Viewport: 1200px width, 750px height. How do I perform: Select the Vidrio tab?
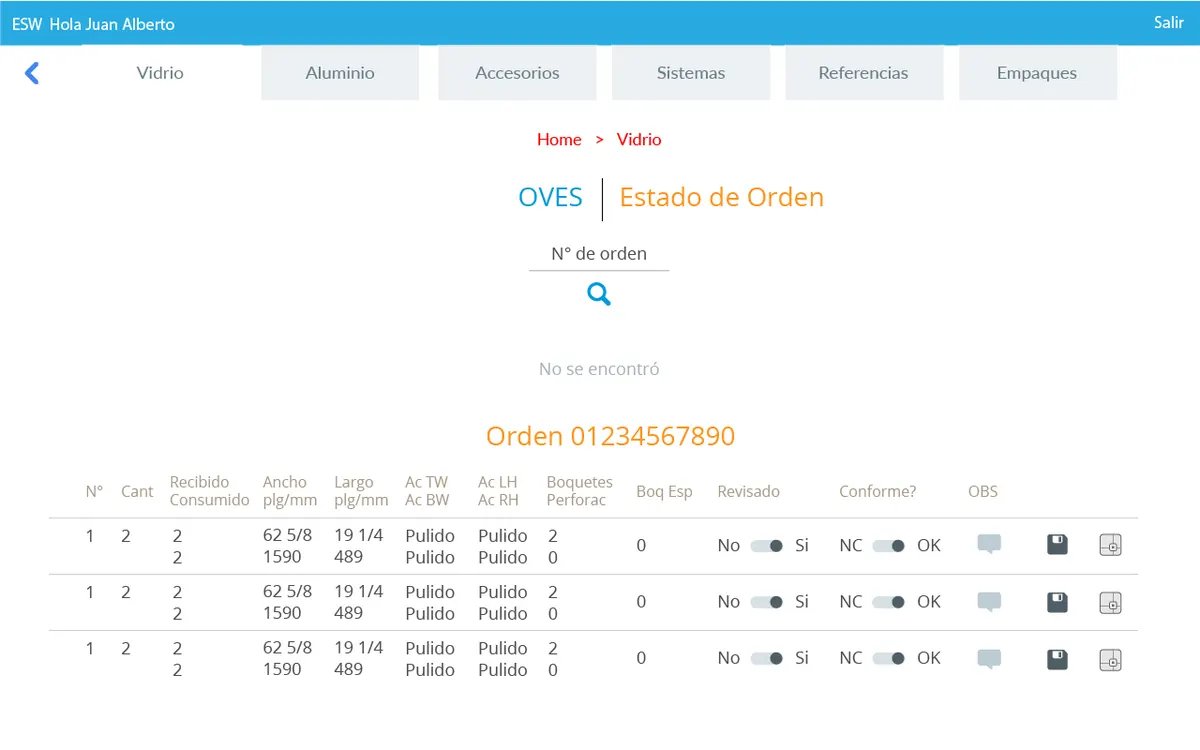(x=160, y=73)
